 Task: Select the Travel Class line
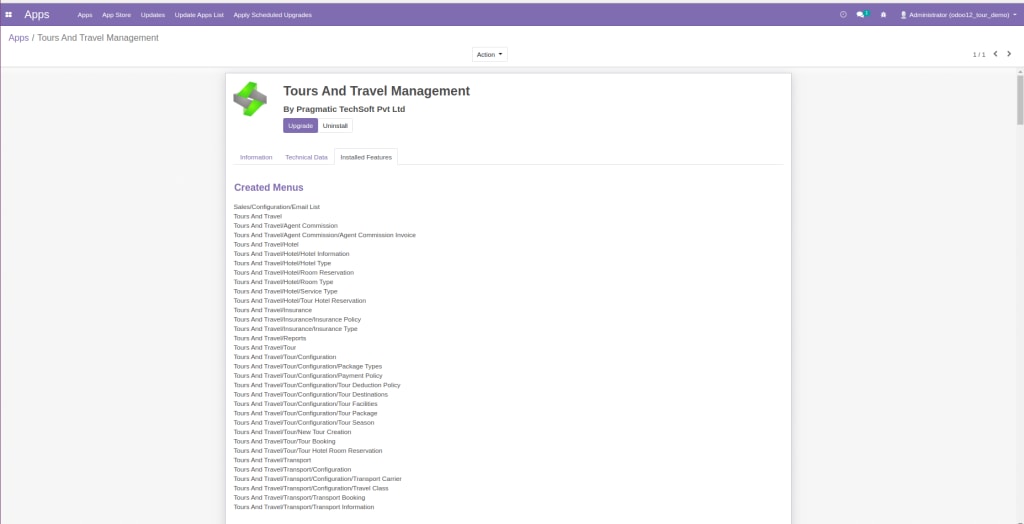[311, 488]
